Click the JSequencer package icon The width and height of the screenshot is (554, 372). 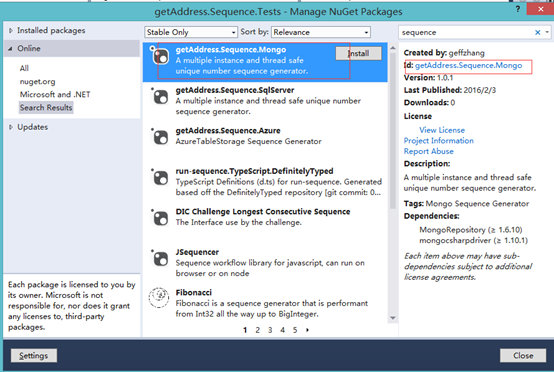160,258
